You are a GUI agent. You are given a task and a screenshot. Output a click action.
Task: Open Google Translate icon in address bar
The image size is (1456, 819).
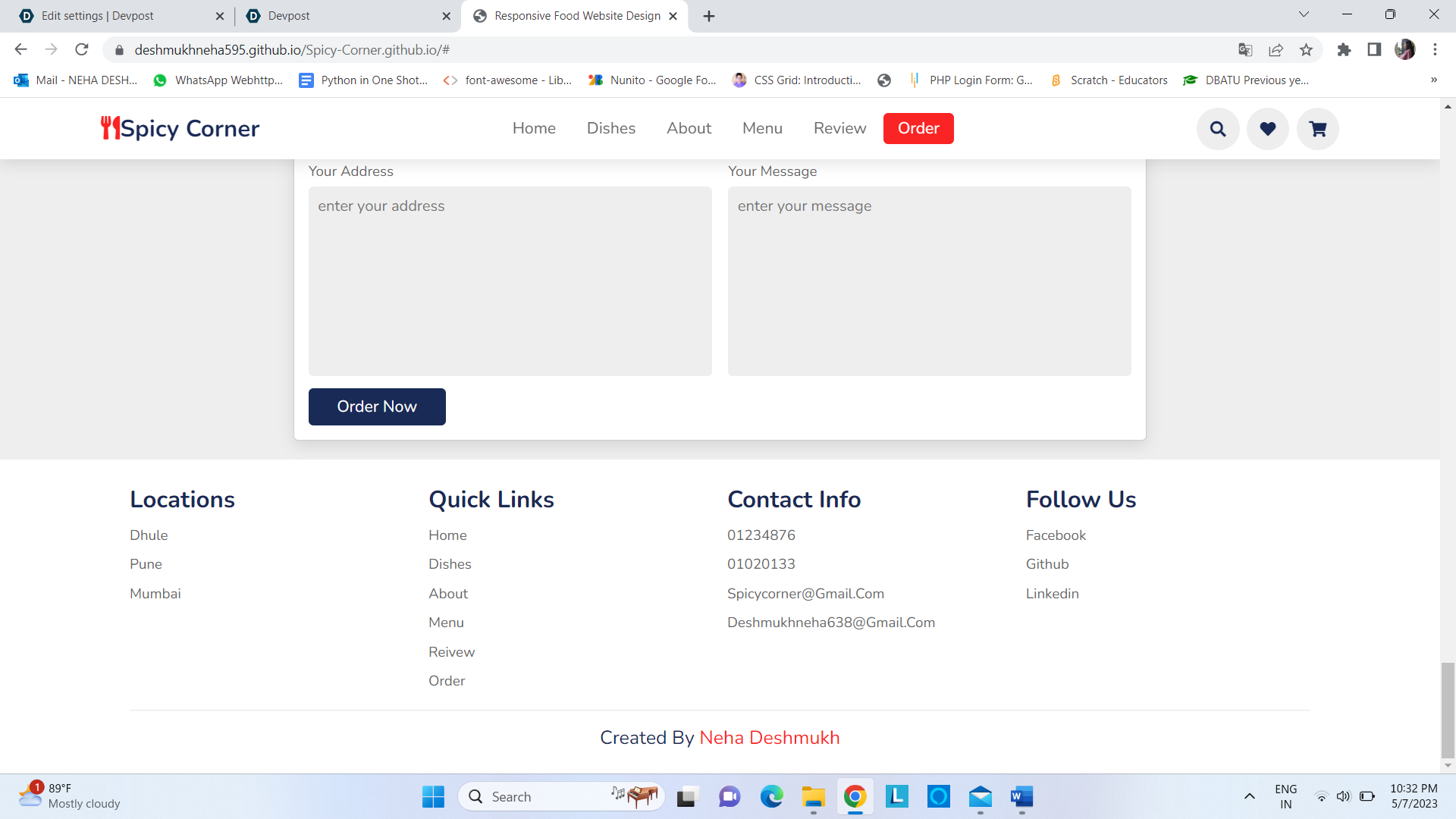click(1244, 49)
